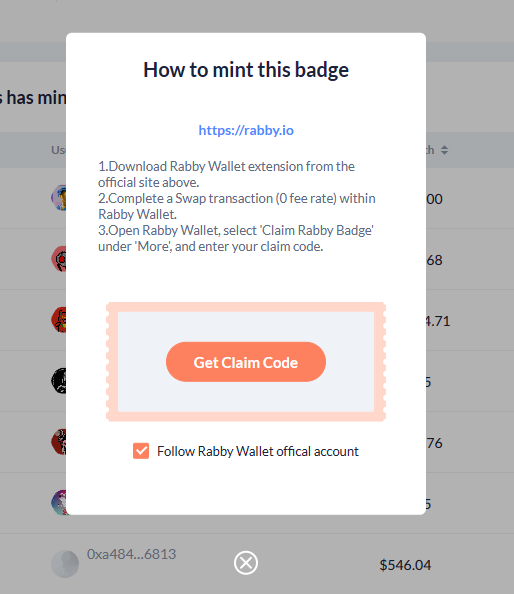Click the 'Follow Rabby Wallet offical account' label
Viewport: 514px width, 594px height.
pyautogui.click(x=258, y=451)
